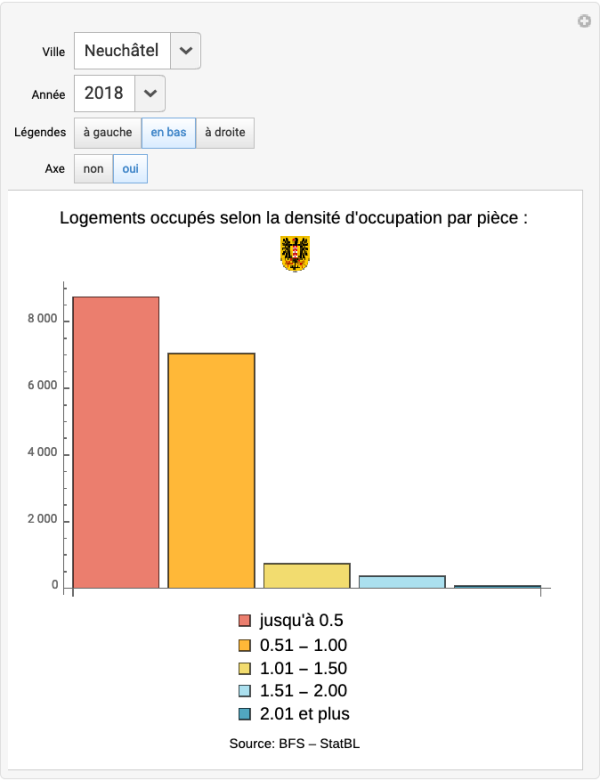Open the Ville dropdown showing Neuchâtel

coord(137,50)
